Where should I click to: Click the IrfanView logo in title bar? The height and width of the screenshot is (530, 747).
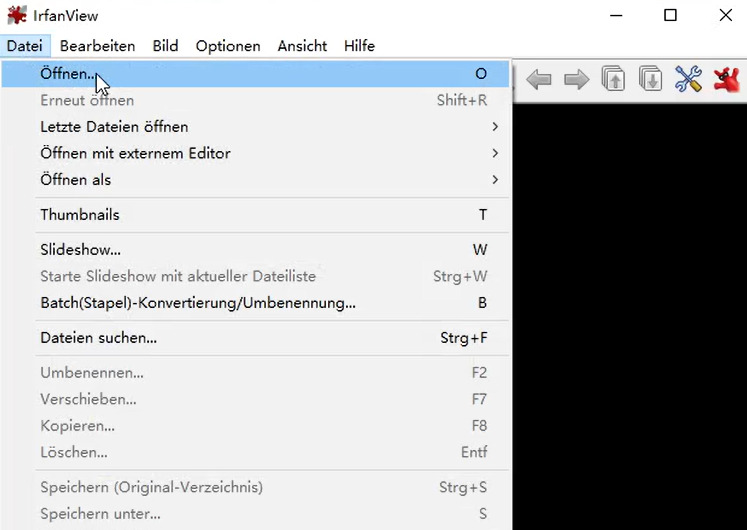(17, 15)
